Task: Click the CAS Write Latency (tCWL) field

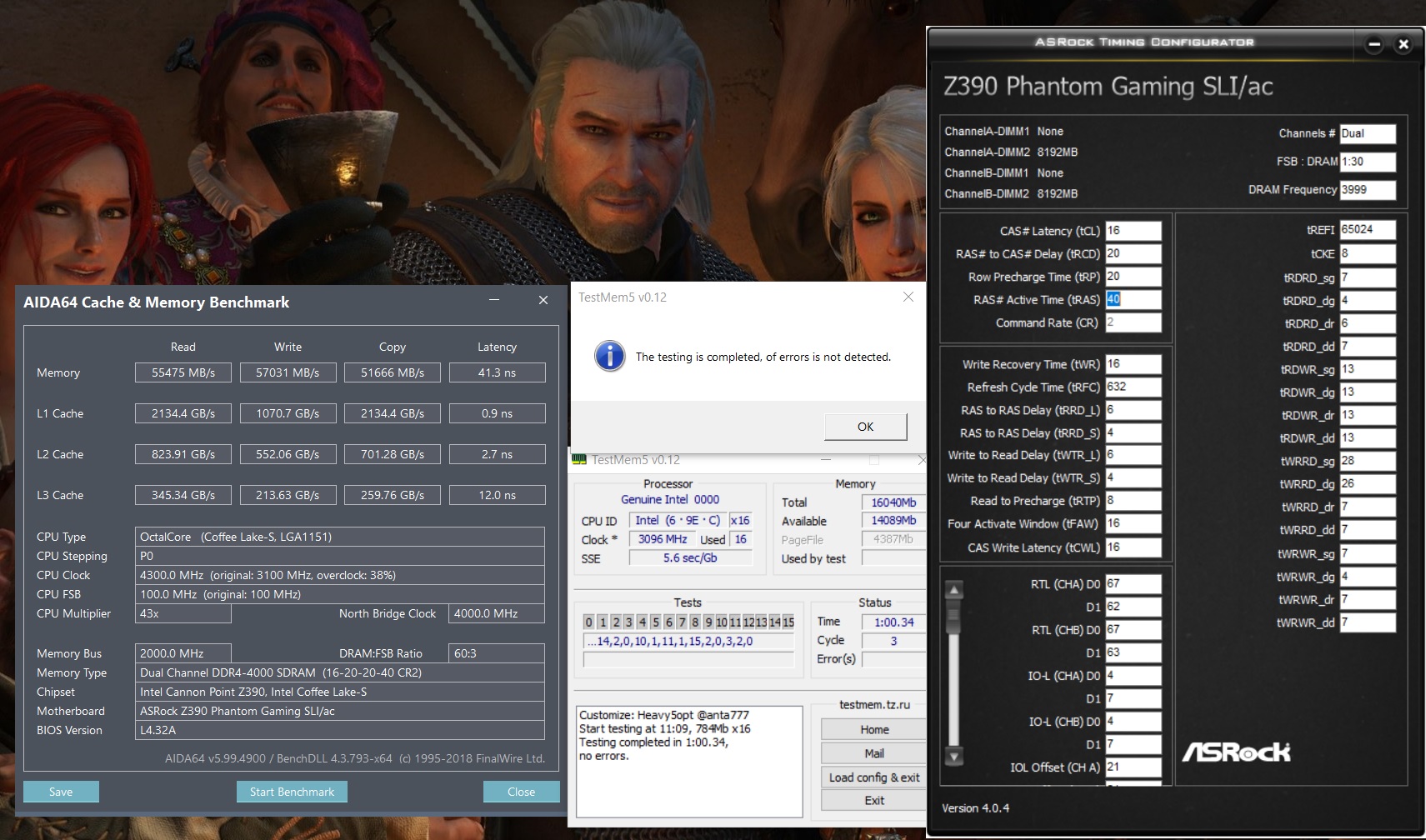Action: [x=1133, y=547]
